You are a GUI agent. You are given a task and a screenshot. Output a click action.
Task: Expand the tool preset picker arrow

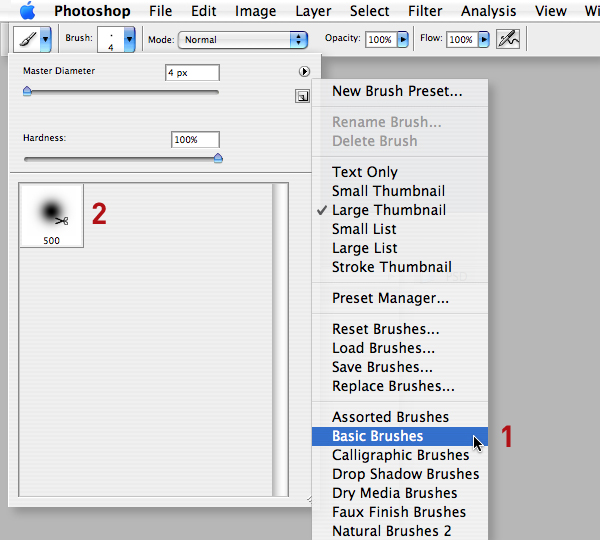pos(46,39)
